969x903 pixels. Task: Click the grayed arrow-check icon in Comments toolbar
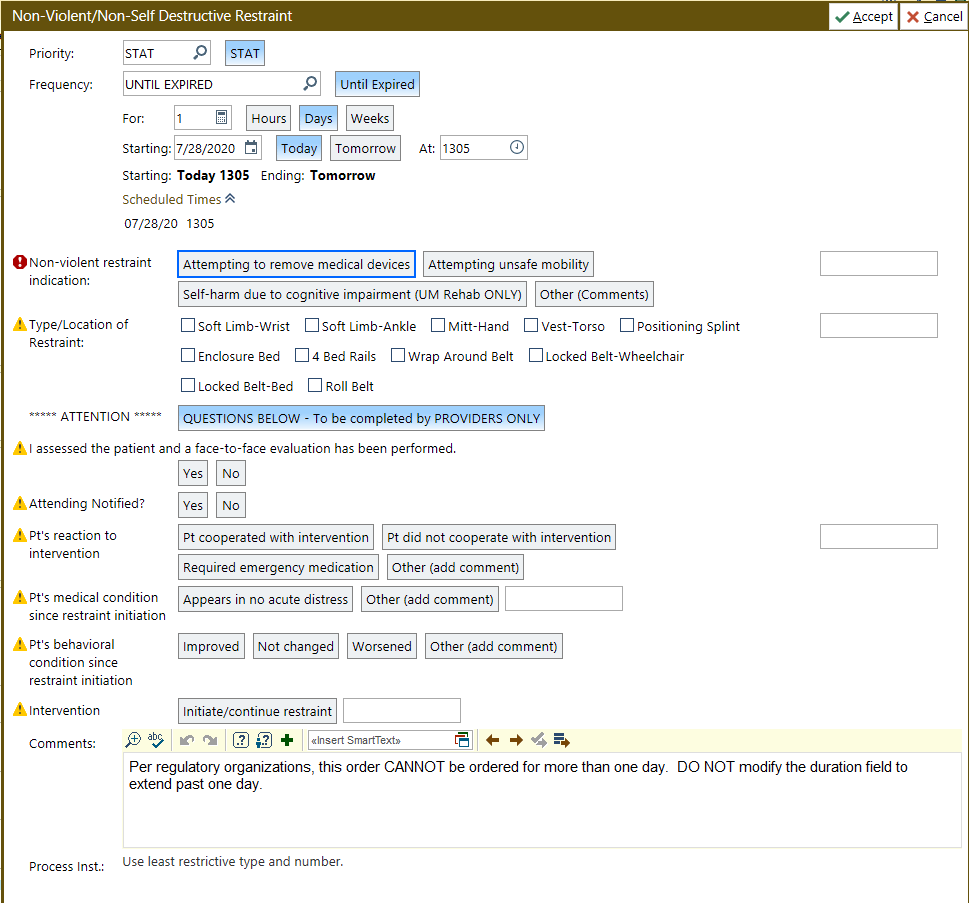pos(539,740)
